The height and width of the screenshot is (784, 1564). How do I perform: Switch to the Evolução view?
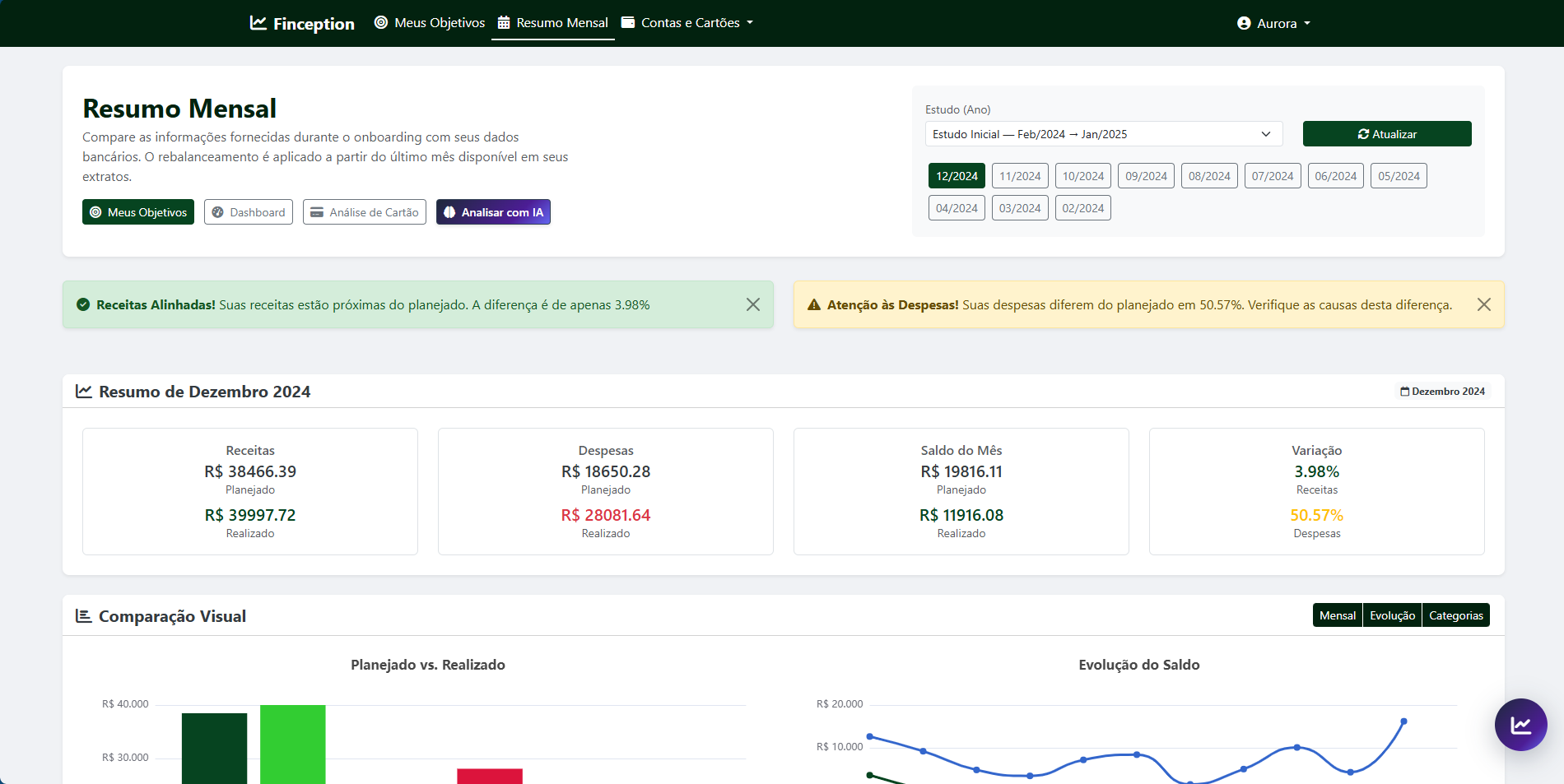point(1391,615)
